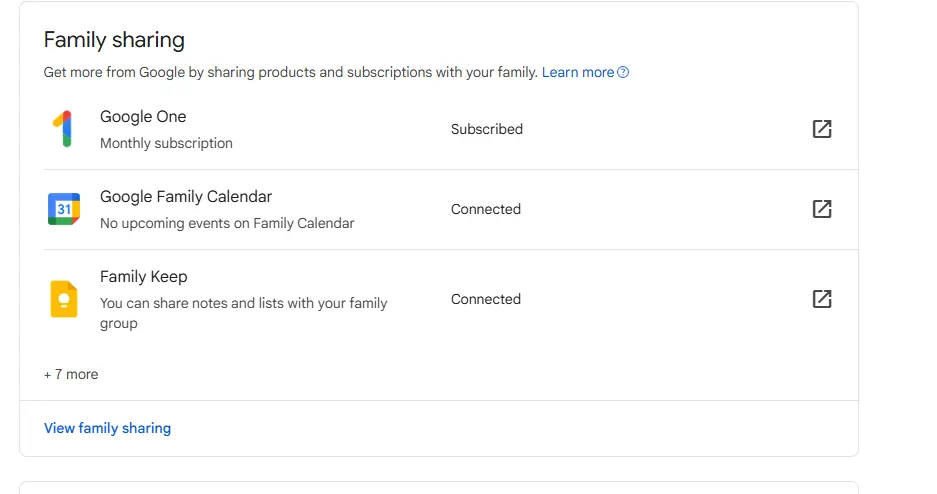
Task: Select the Google One row title
Action: pos(143,116)
